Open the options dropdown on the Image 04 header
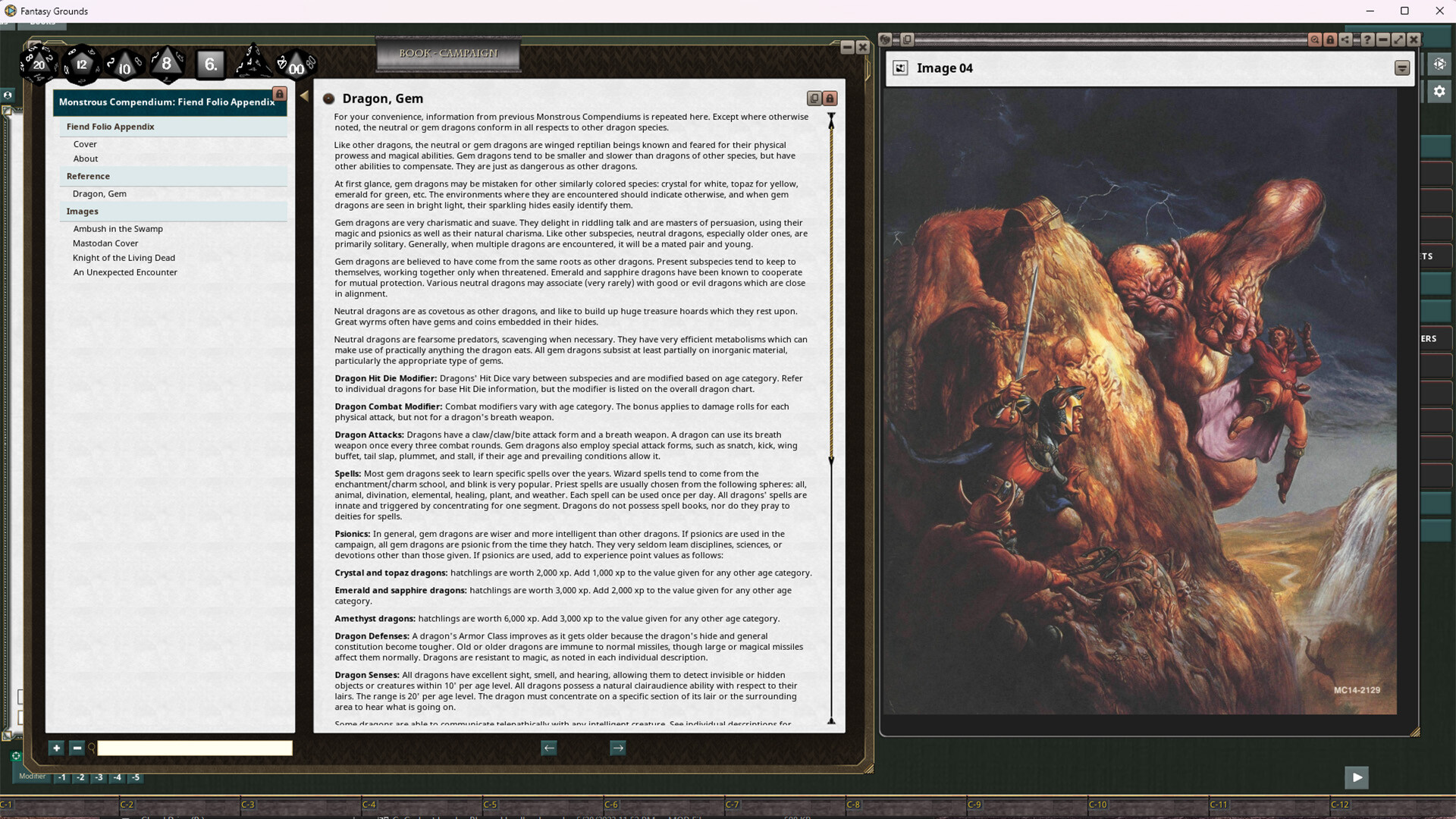This screenshot has width=1456, height=819. click(x=1401, y=67)
